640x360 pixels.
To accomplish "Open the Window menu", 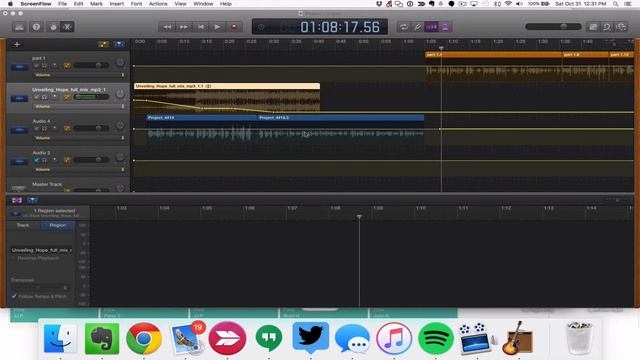I will click(x=203, y=4).
